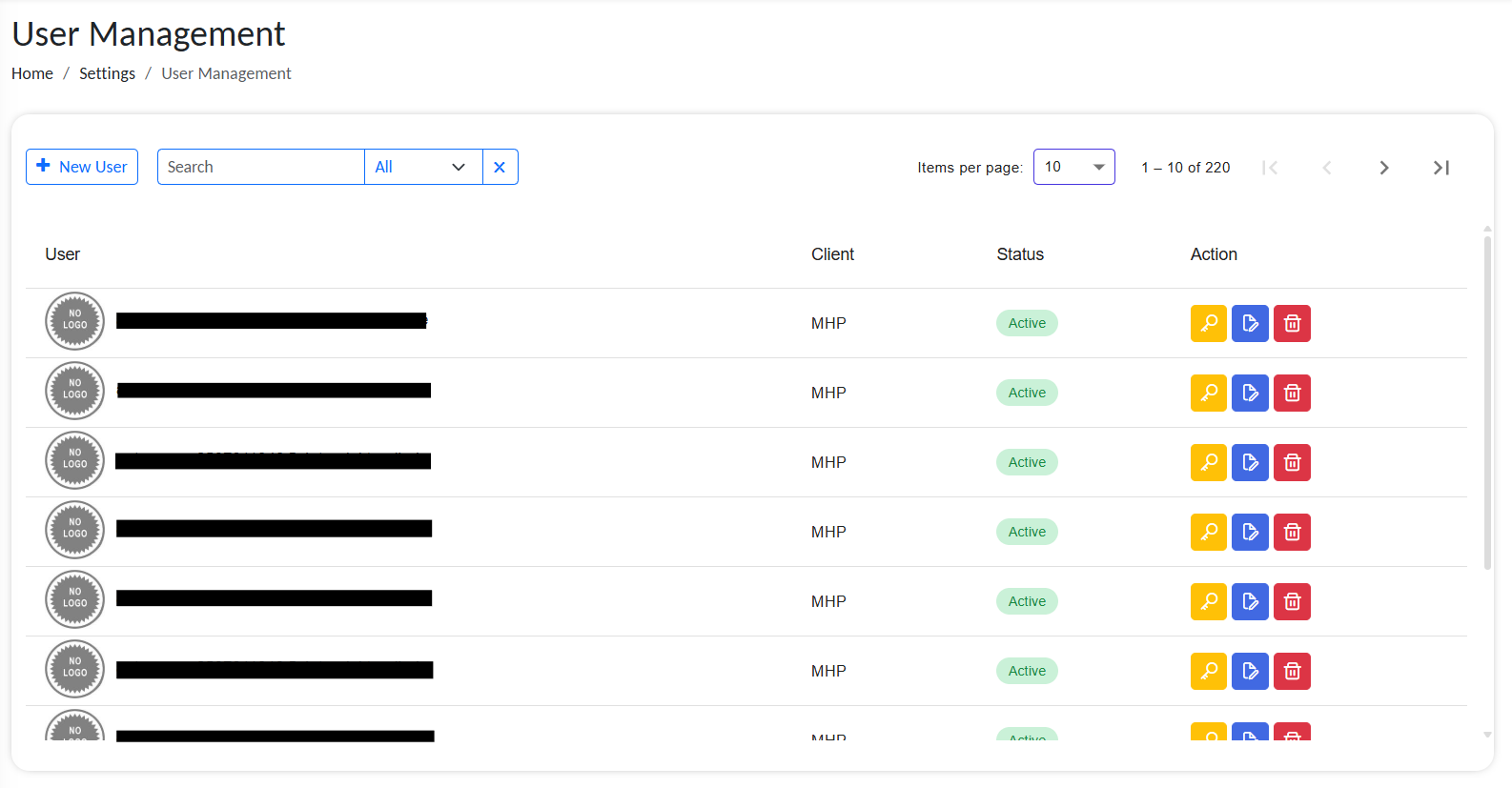Open the items per page dropdown
Viewport: 1512px width, 788px height.
[1073, 167]
